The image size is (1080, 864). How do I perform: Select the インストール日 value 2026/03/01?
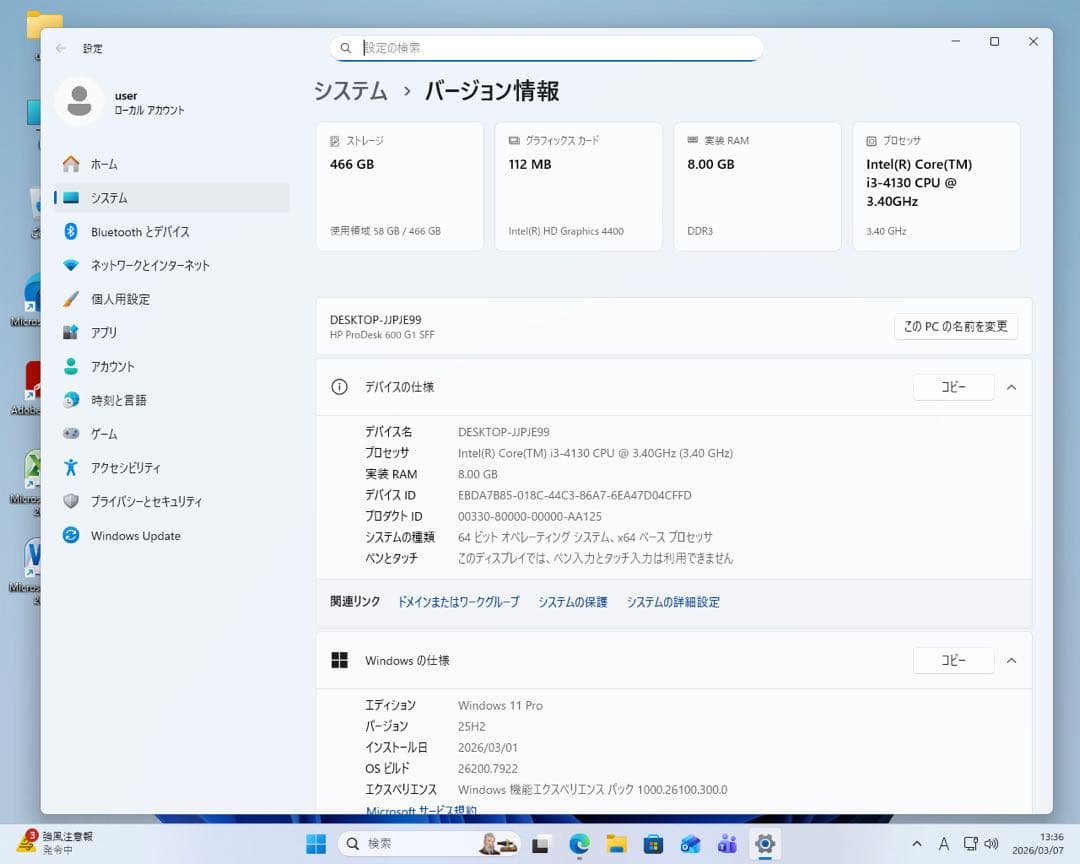(x=488, y=748)
